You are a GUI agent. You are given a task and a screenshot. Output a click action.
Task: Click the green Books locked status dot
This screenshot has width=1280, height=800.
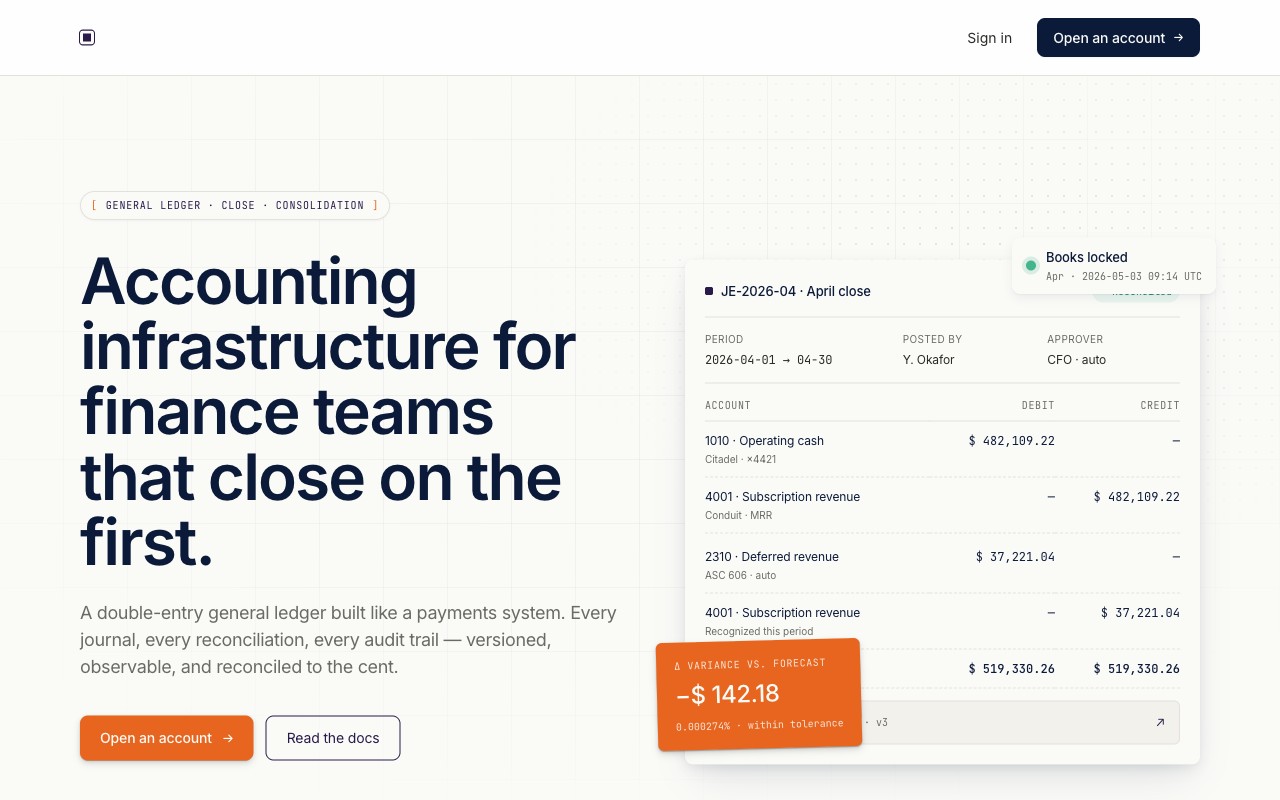(1031, 266)
